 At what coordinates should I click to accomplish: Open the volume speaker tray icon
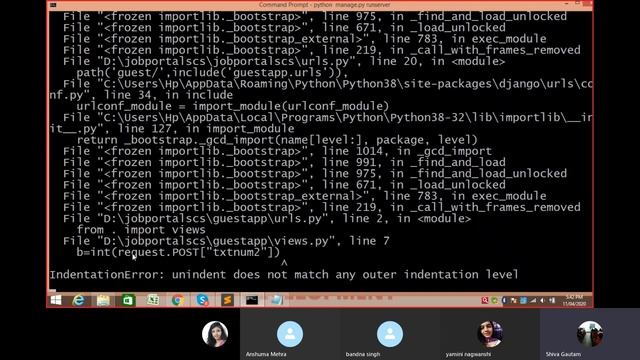coord(542,300)
